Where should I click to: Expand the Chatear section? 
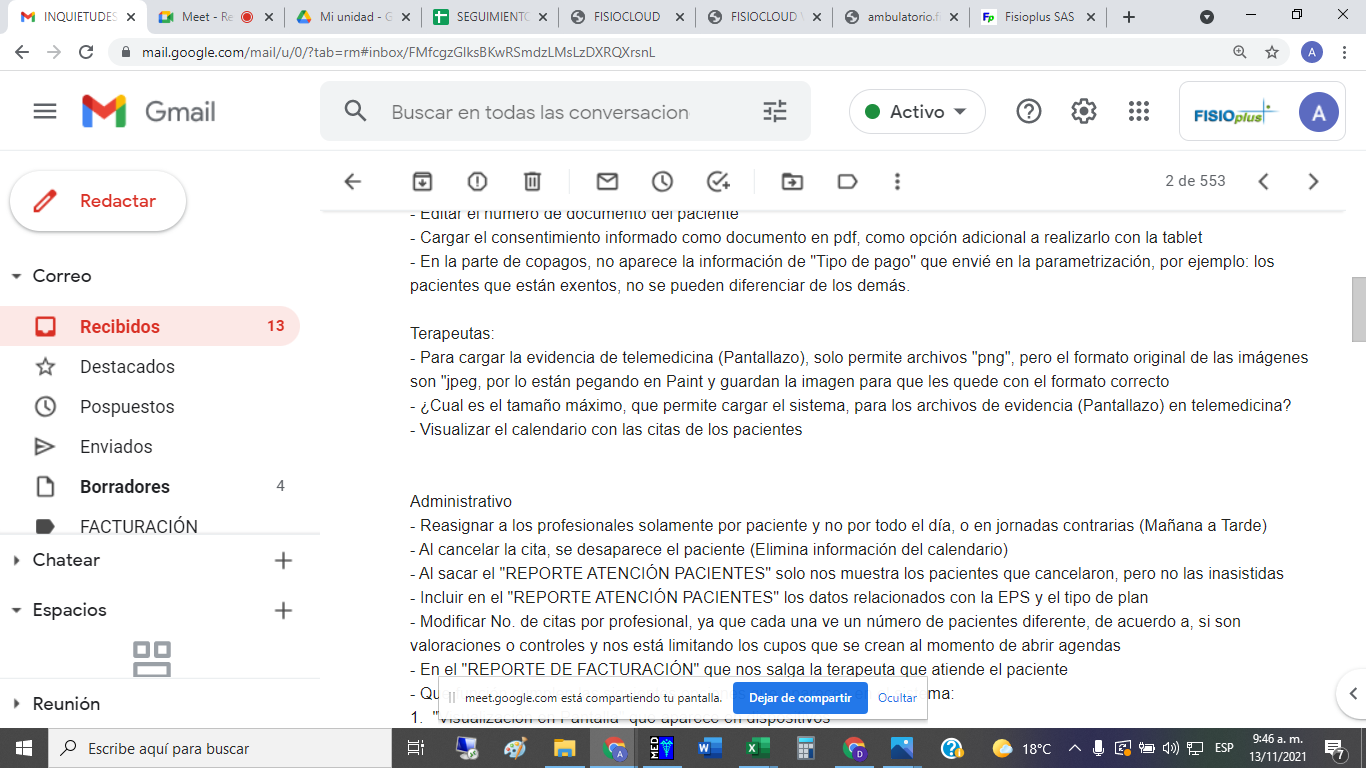click(x=17, y=560)
